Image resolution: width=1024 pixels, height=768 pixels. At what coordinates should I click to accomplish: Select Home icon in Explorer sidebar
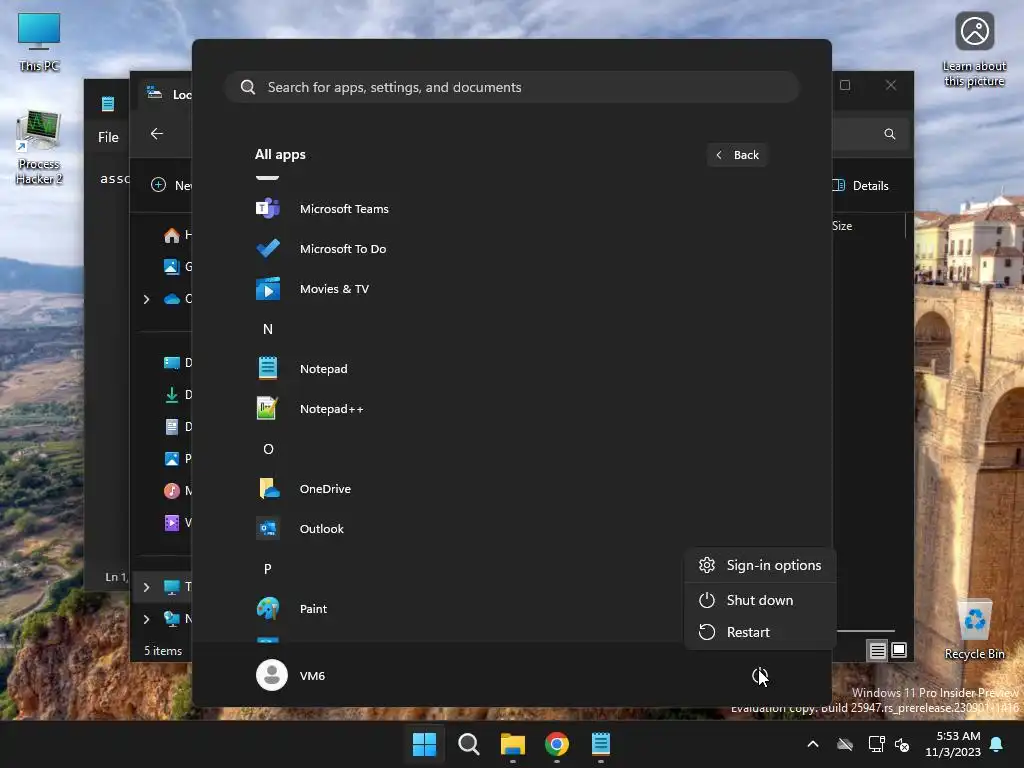click(172, 235)
